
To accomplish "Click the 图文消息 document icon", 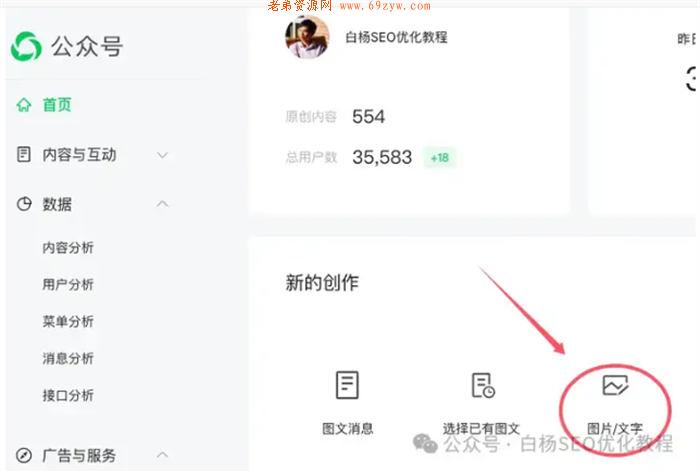I will point(347,385).
